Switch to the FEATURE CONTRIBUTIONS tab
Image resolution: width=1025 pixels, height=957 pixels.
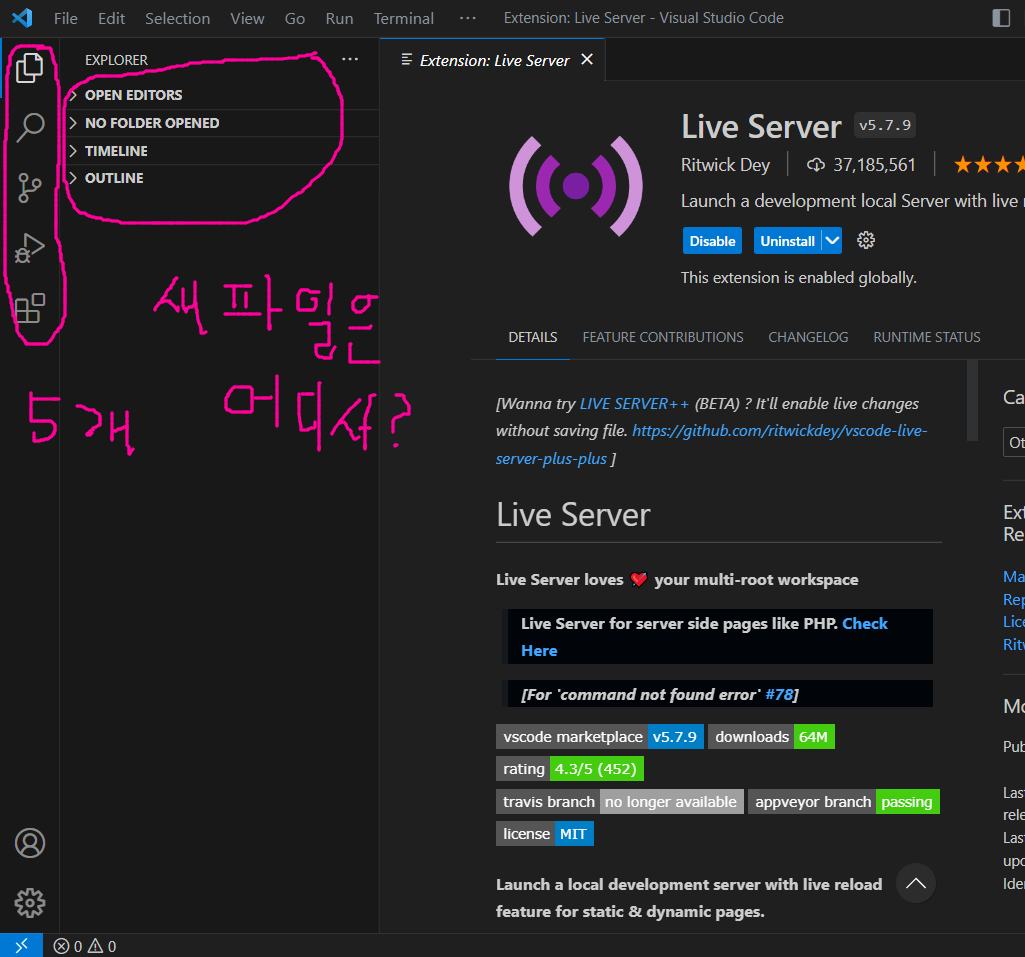tap(663, 337)
